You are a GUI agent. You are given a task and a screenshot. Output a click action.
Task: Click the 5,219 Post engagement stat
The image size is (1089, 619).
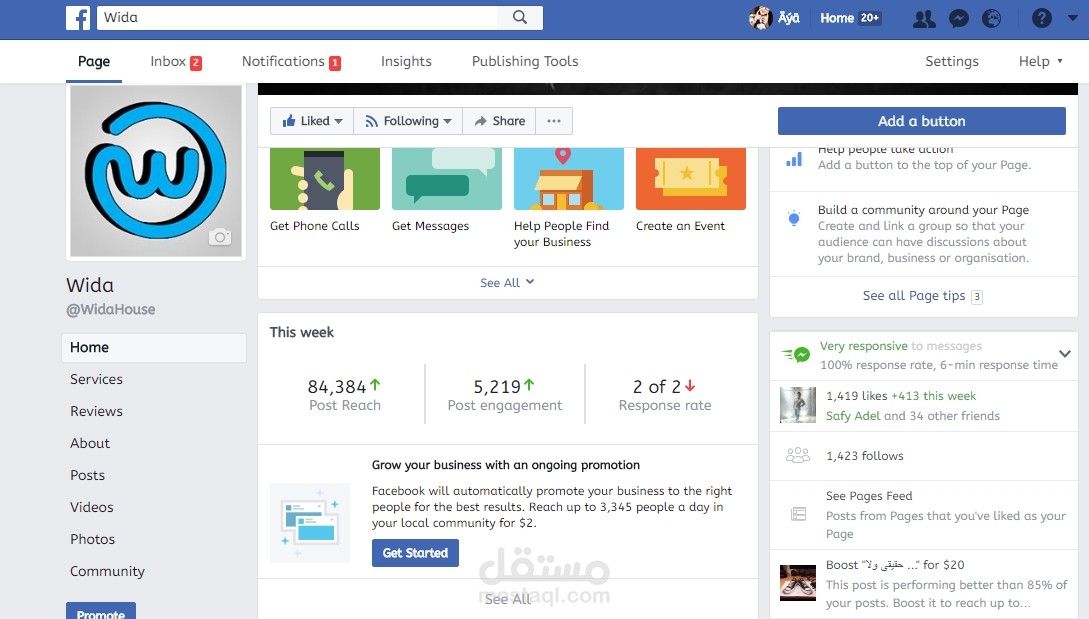coord(505,395)
